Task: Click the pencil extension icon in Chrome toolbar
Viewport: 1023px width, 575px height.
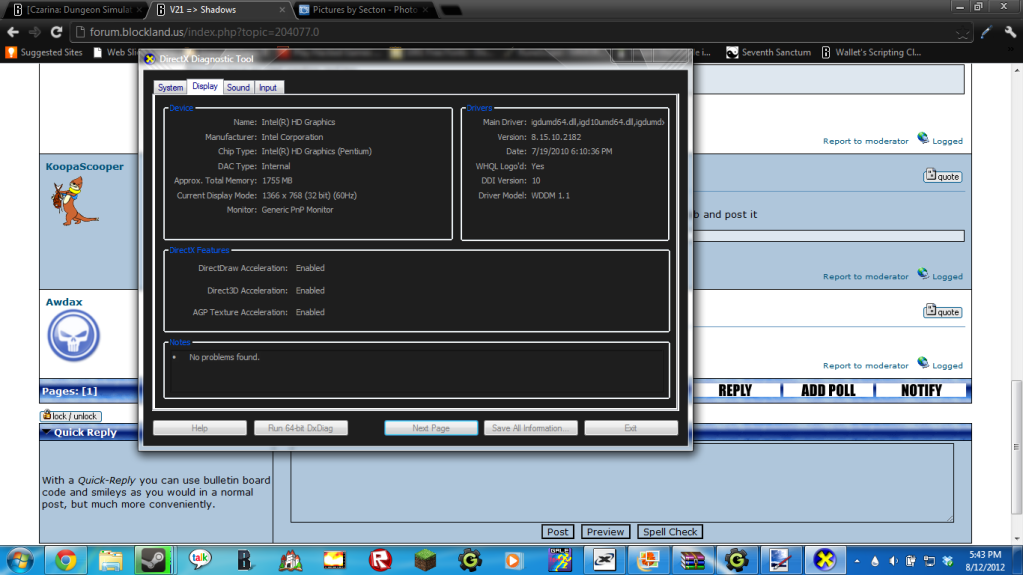Action: [x=986, y=32]
